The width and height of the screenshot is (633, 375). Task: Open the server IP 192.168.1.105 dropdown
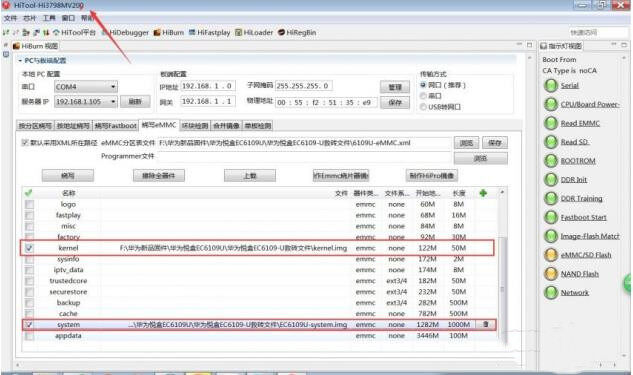(x=86, y=101)
